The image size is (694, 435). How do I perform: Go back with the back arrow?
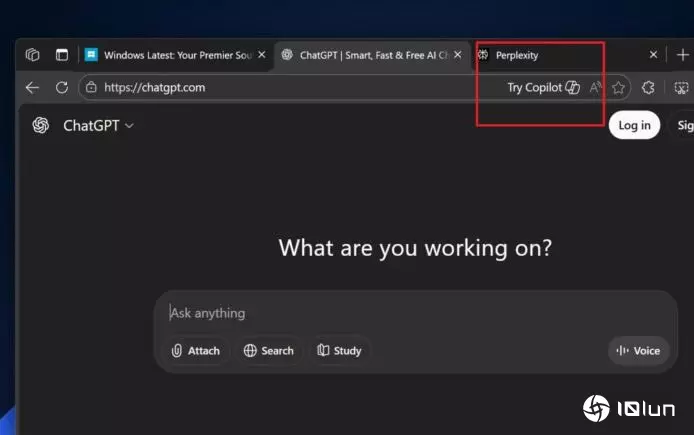pos(32,88)
